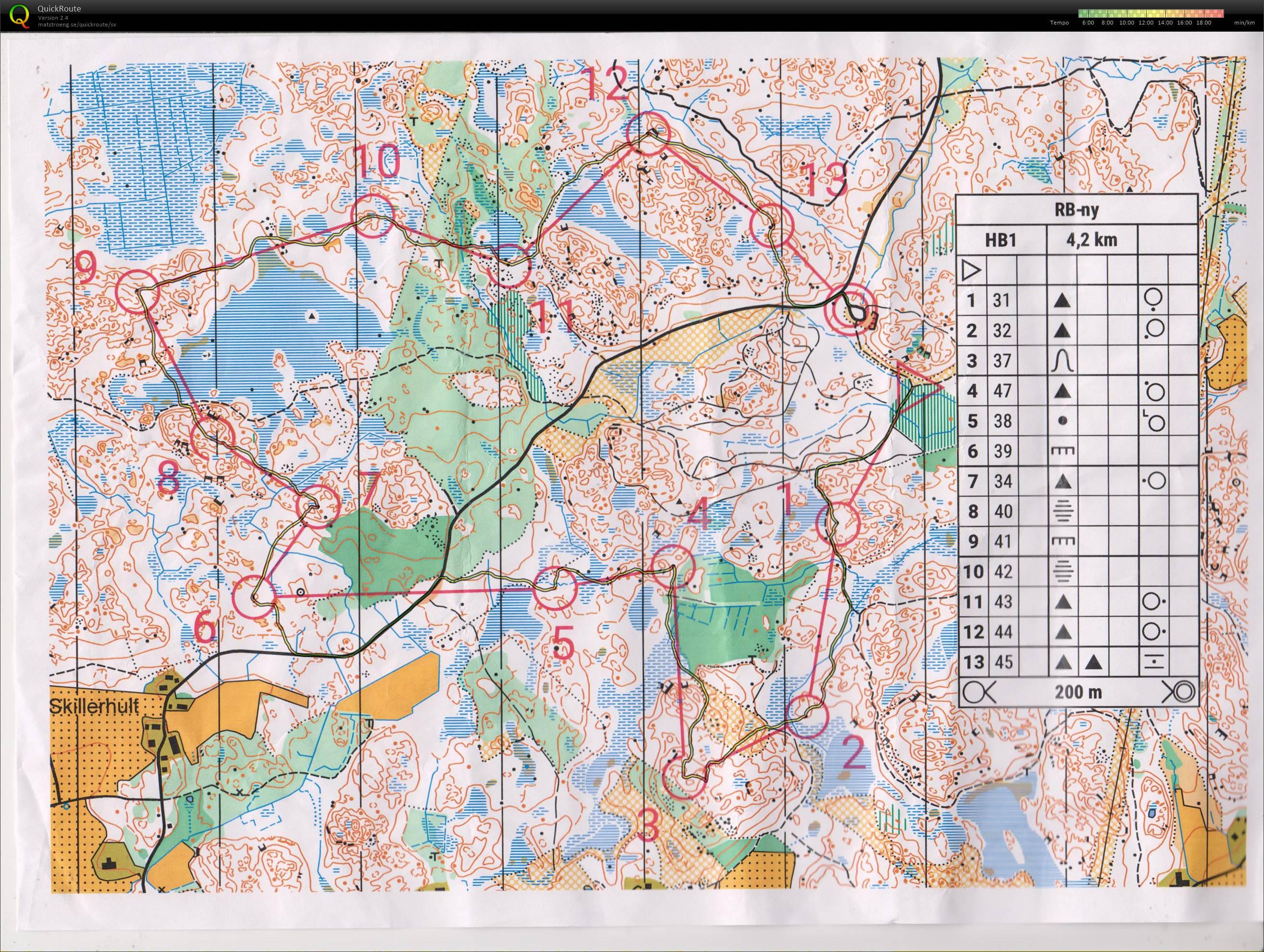Click the QuickRoute title text

[59, 9]
